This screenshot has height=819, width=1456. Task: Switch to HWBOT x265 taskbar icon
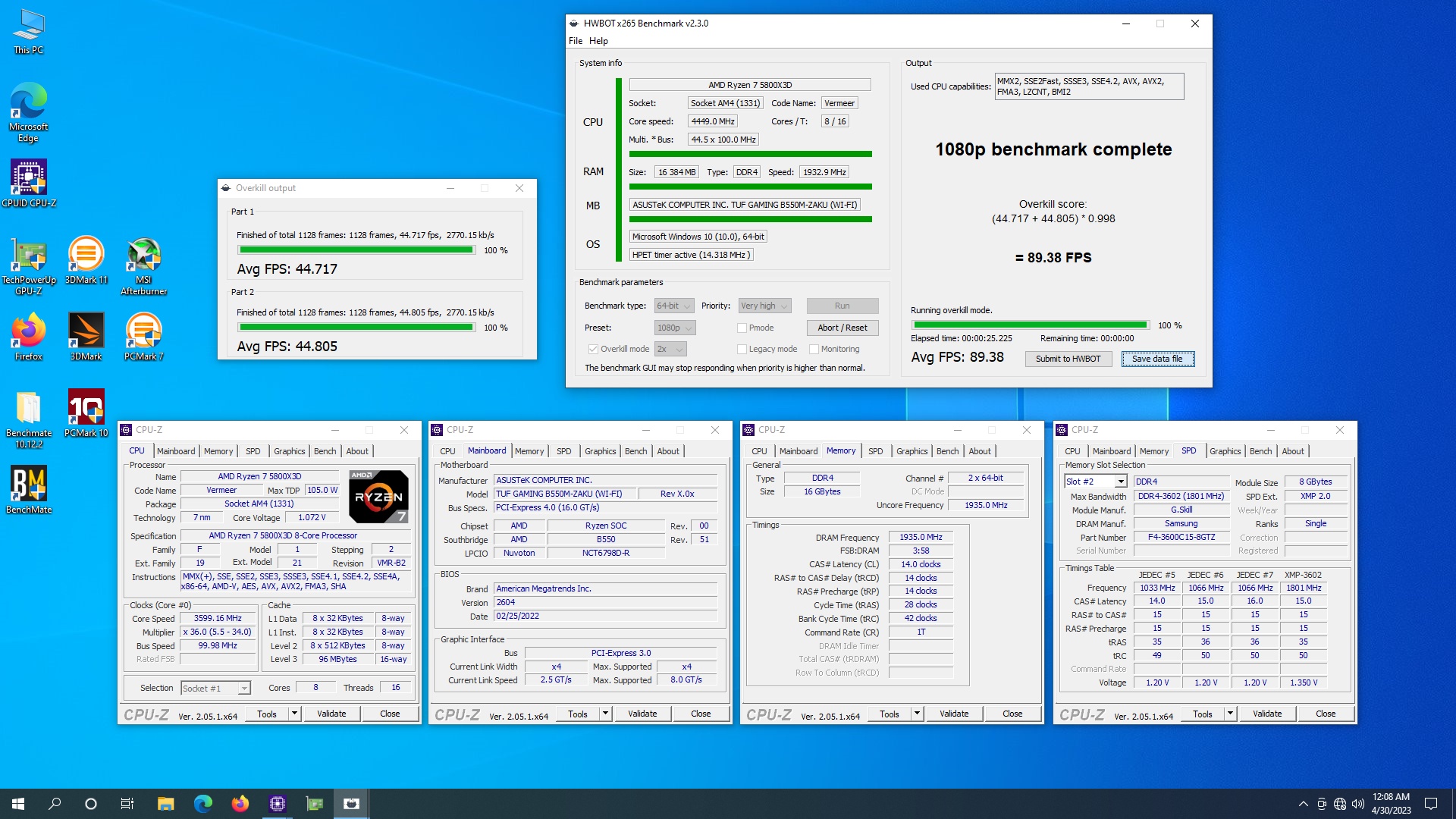(x=351, y=804)
